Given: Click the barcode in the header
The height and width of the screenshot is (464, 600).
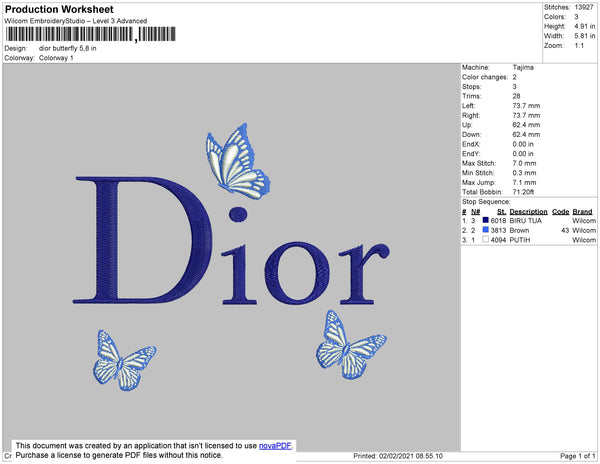Looking at the screenshot, I should point(91,34).
